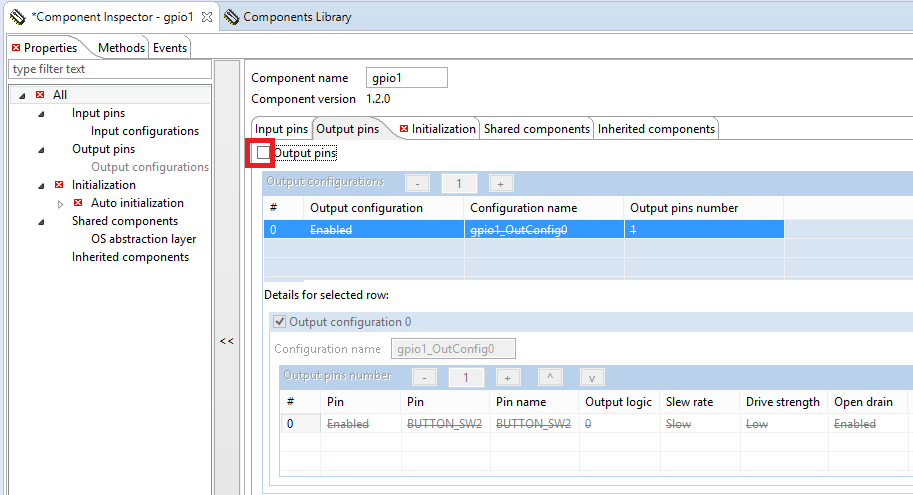Viewport: 913px width, 495px height.
Task: Click the error icon beside Auto initialization
Action: click(78, 203)
